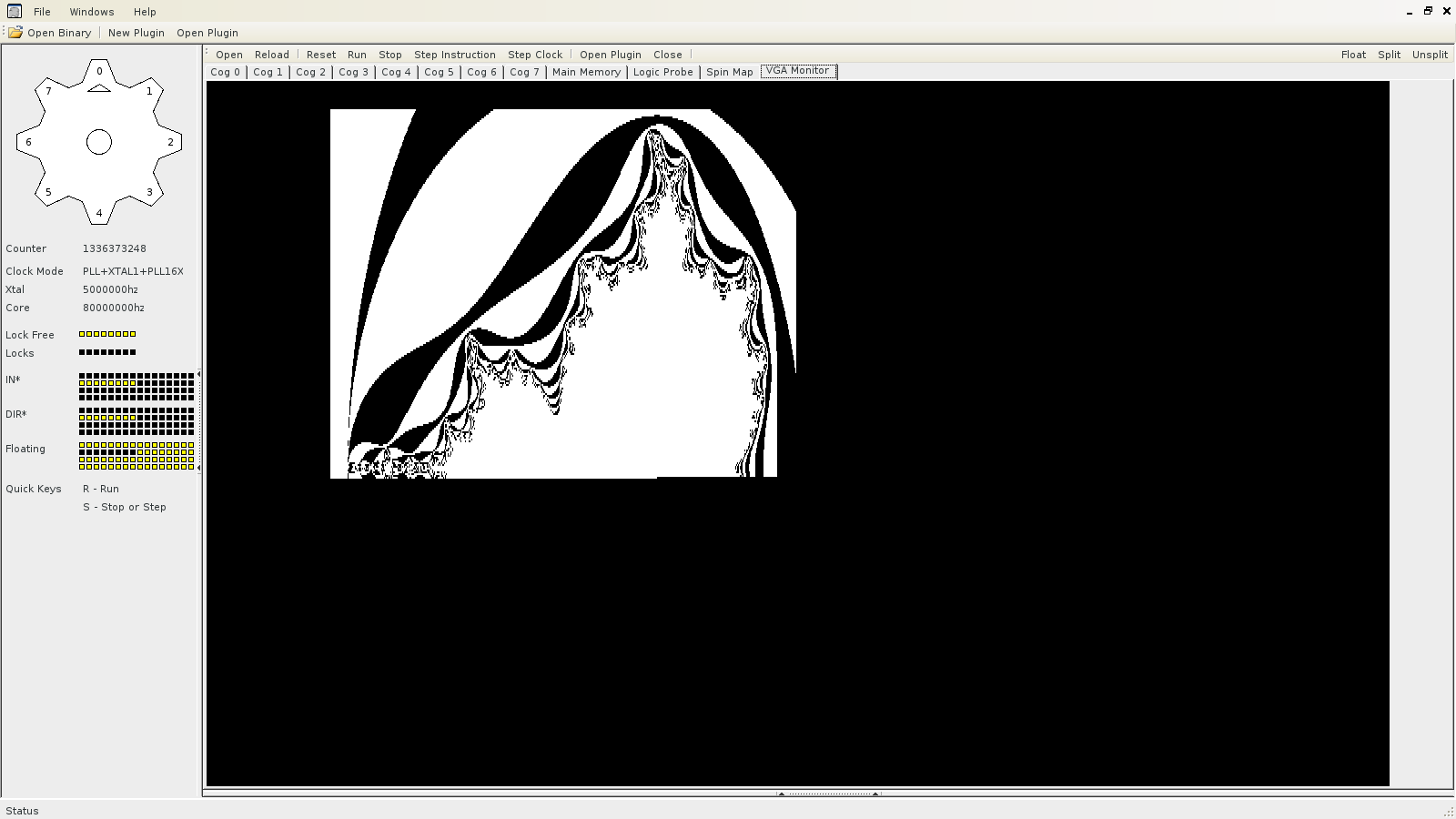The width and height of the screenshot is (1456, 819).
Task: Click the application icon left of File
Action: (14, 11)
